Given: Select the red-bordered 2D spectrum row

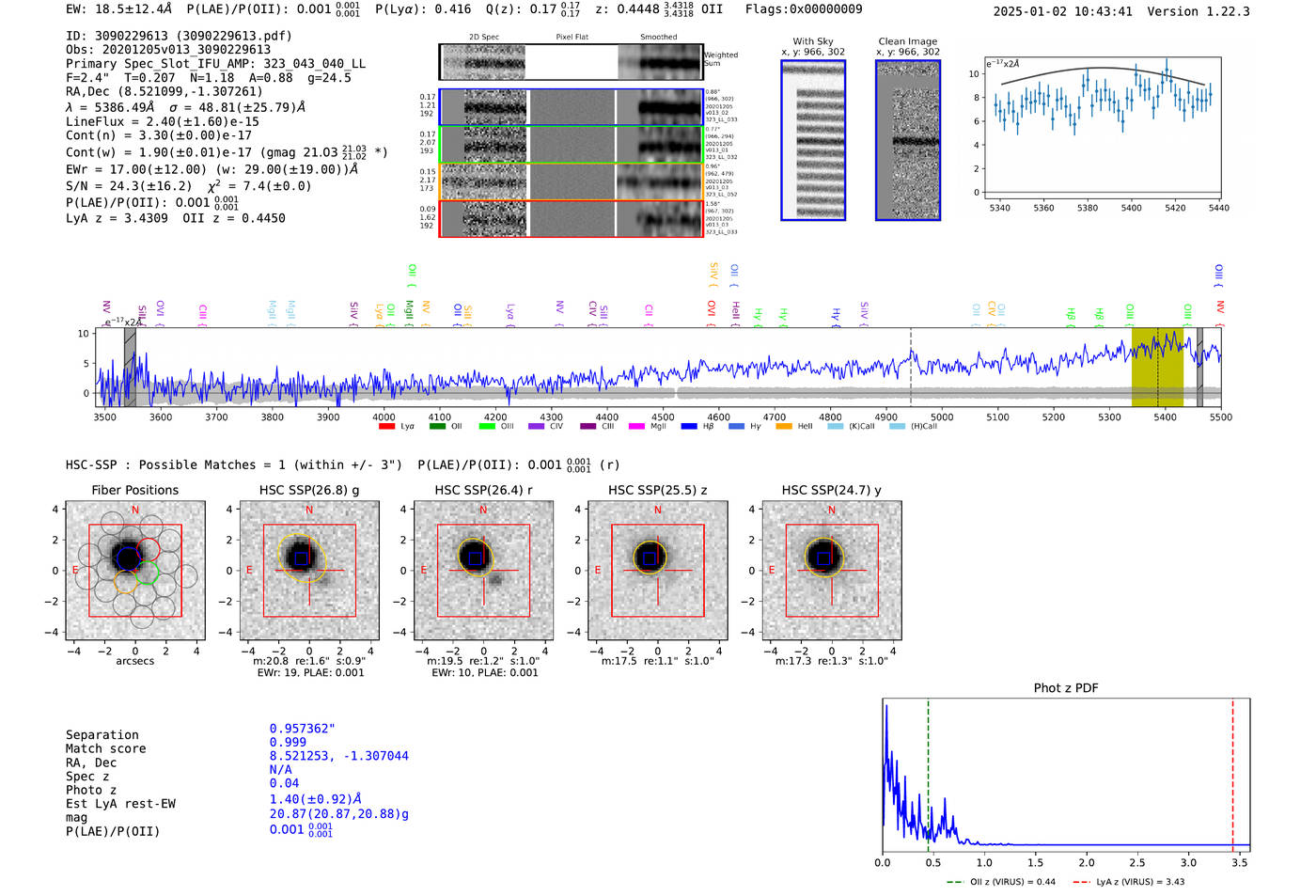Looking at the screenshot, I should [571, 218].
